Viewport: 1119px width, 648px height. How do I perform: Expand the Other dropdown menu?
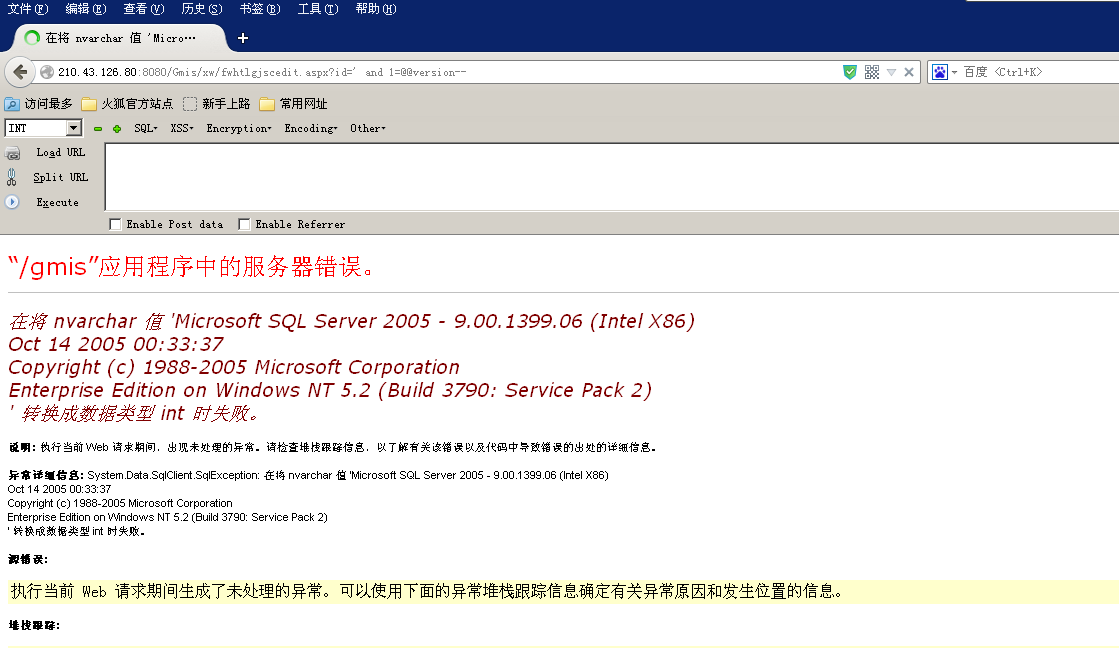pos(368,128)
